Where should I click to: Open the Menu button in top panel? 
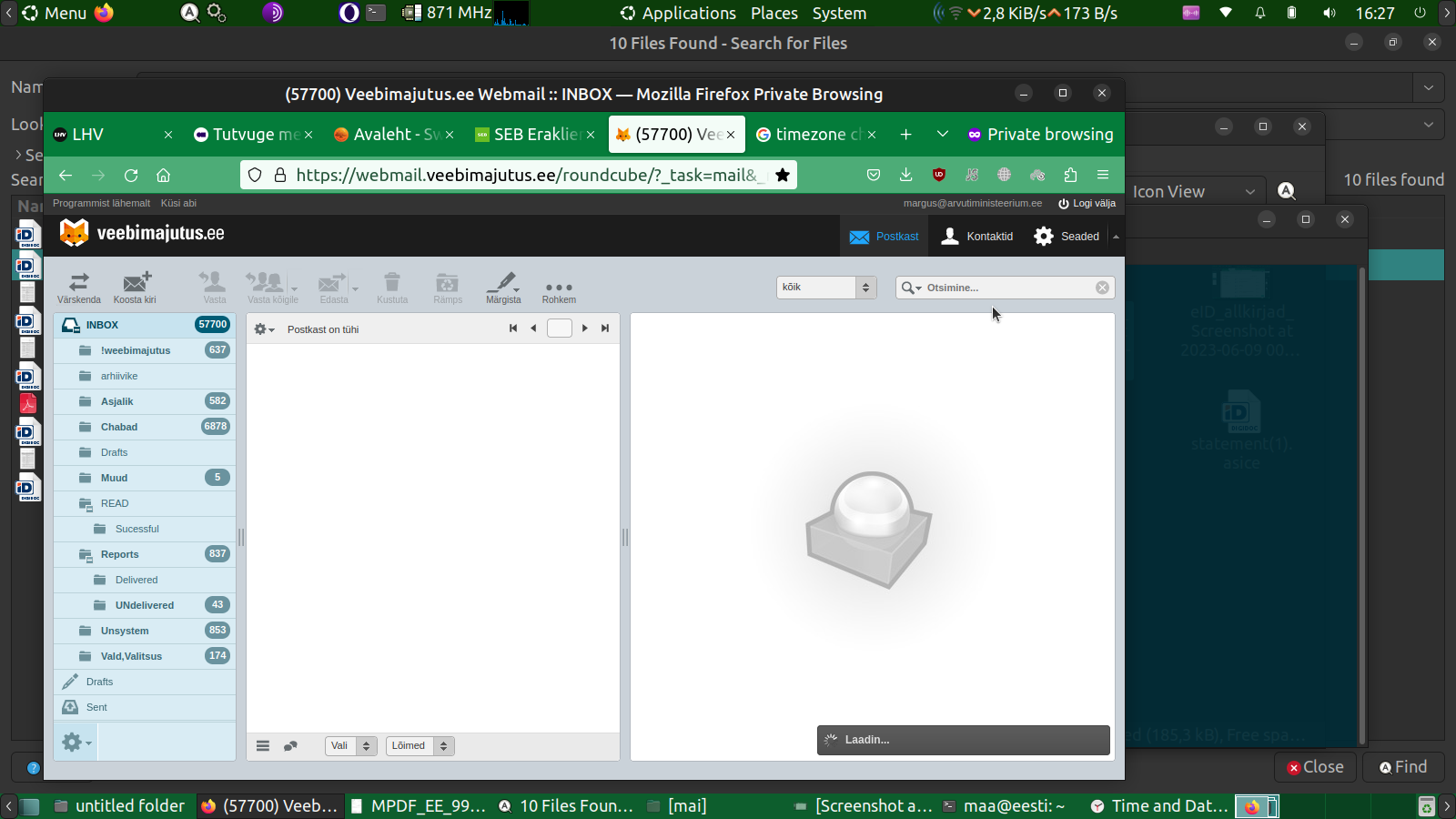coord(55,14)
